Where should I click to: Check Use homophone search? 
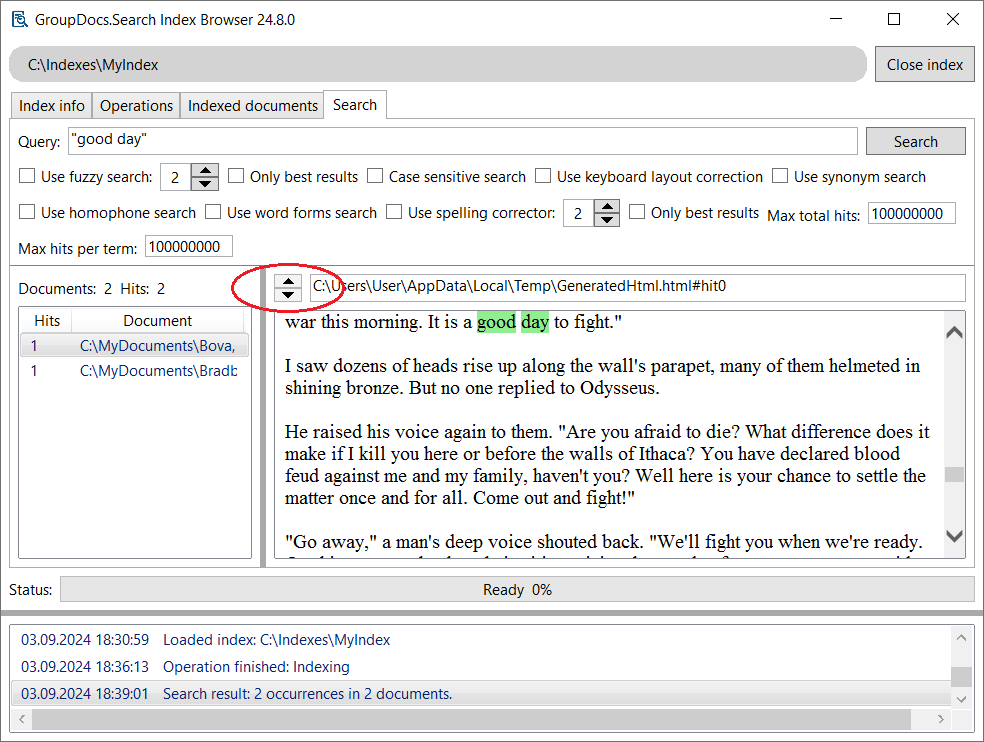(28, 213)
